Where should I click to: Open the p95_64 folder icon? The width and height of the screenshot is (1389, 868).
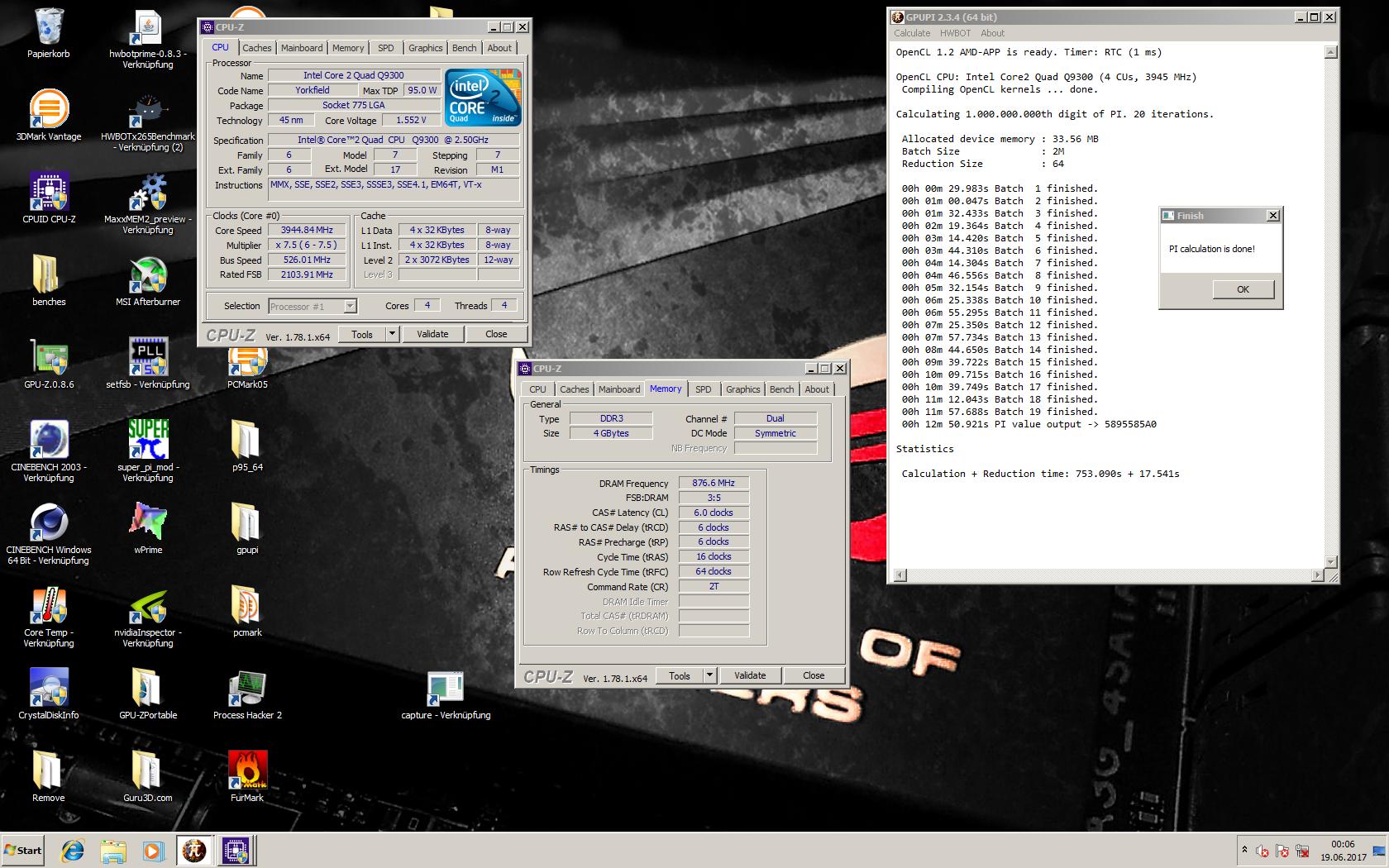point(247,446)
